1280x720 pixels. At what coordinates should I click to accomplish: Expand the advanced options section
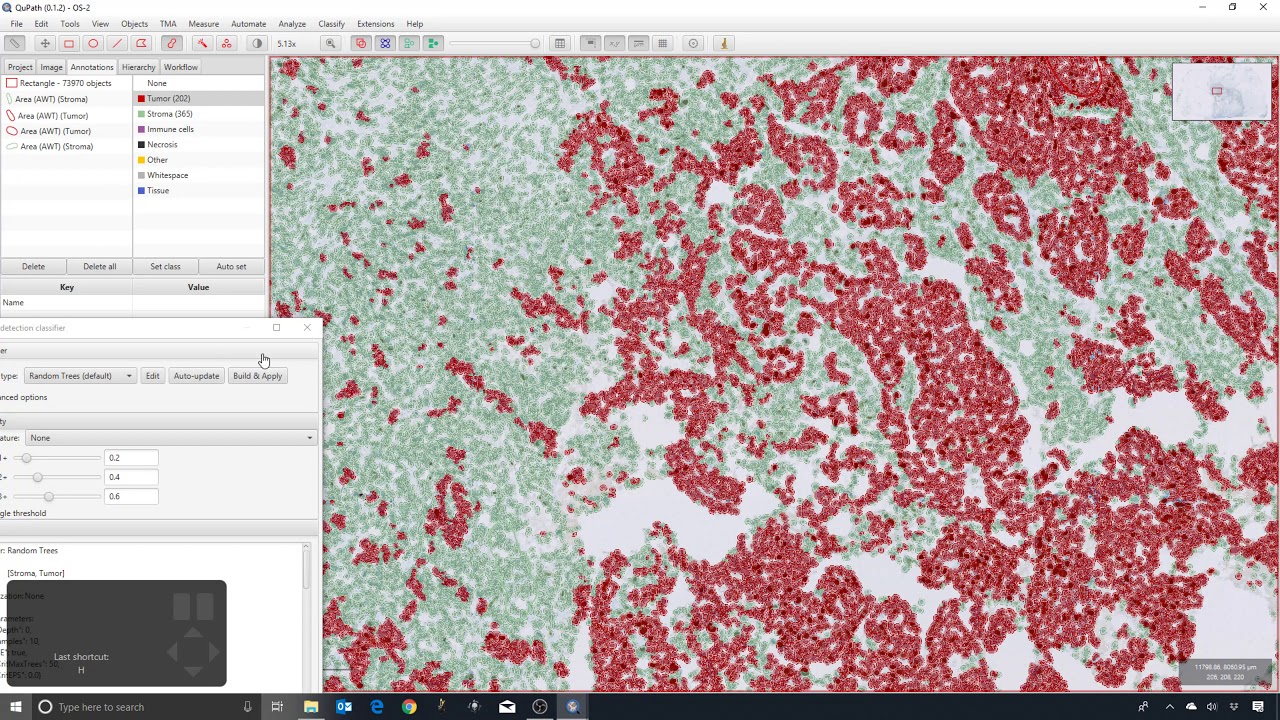pyautogui.click(x=23, y=397)
